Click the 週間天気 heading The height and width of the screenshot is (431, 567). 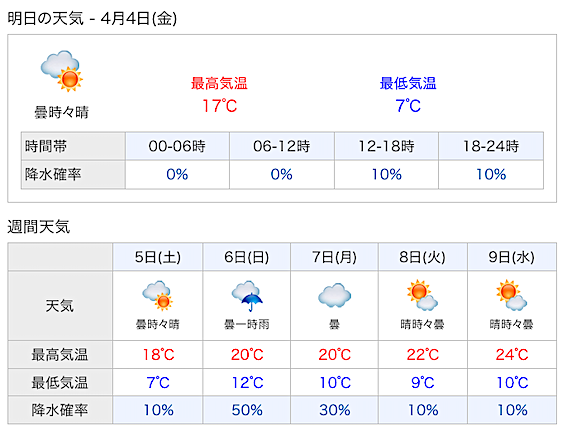tap(39, 227)
